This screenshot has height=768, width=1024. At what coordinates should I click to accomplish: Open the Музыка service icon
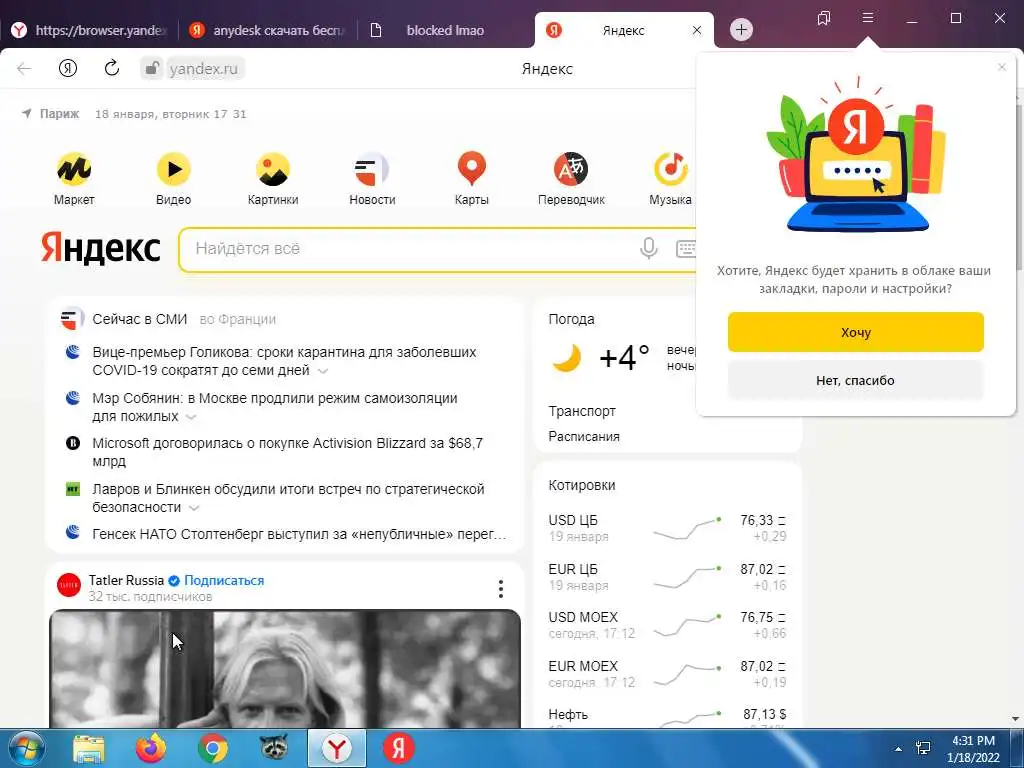[x=671, y=170]
